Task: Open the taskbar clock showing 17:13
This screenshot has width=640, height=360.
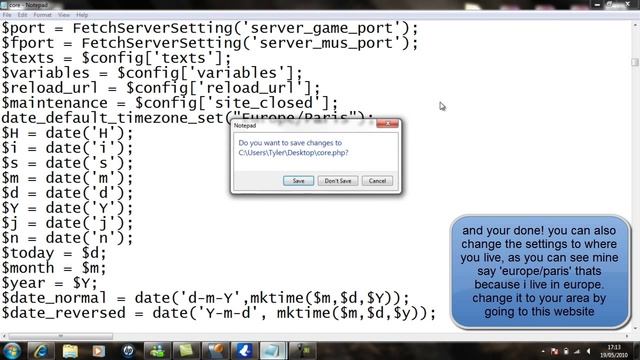Action: pos(613,351)
